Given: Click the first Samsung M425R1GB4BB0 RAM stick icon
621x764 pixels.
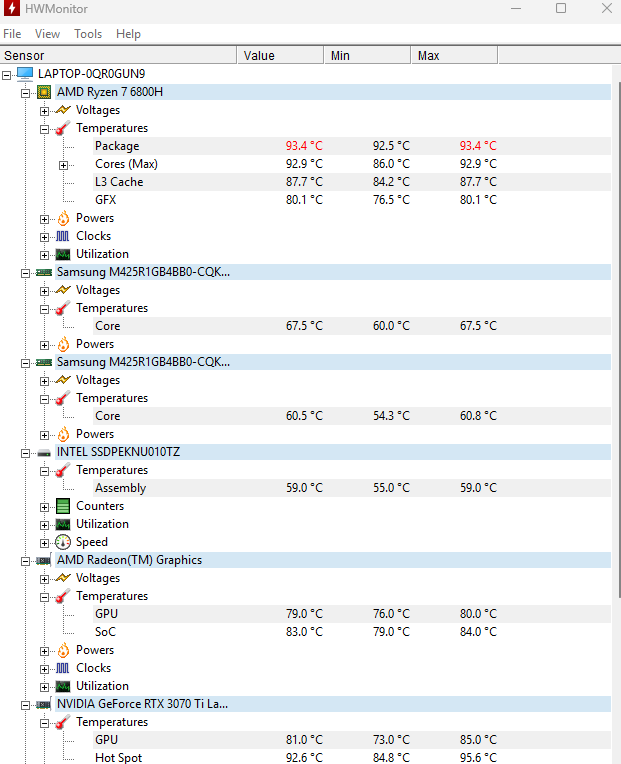Looking at the screenshot, I should tap(44, 272).
